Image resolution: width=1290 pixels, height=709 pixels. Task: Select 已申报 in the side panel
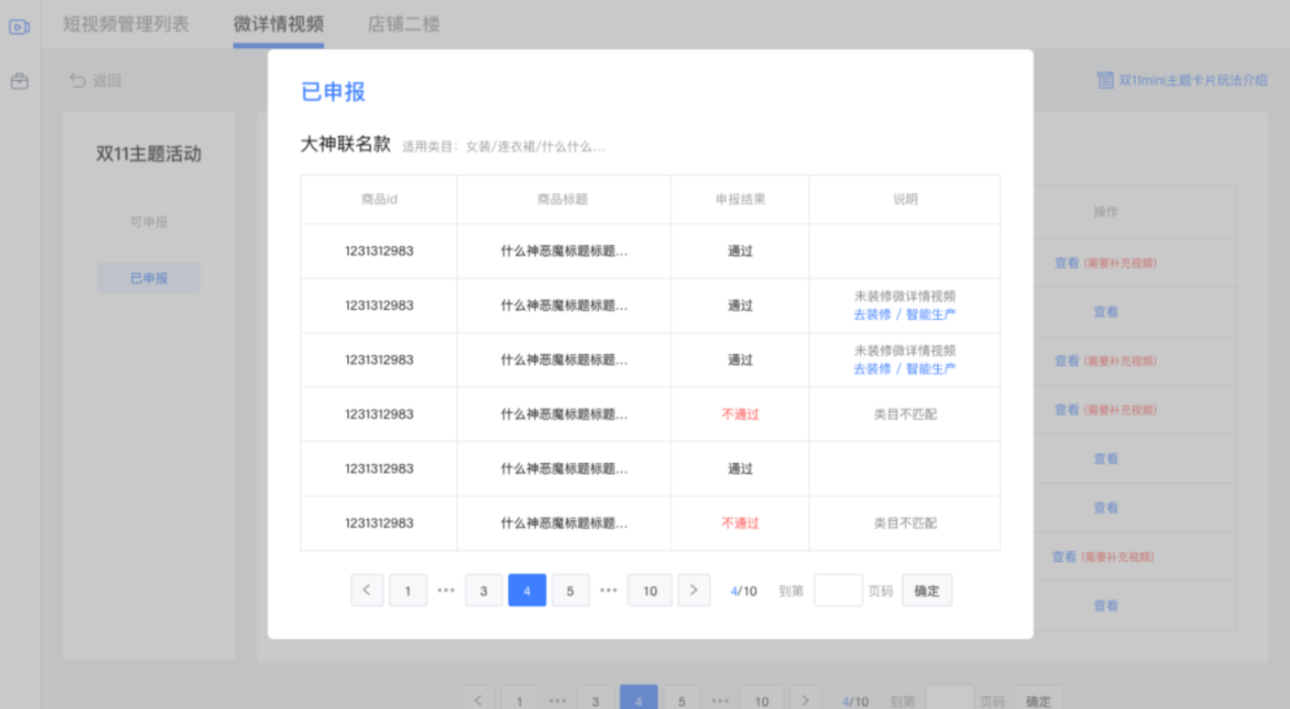149,278
